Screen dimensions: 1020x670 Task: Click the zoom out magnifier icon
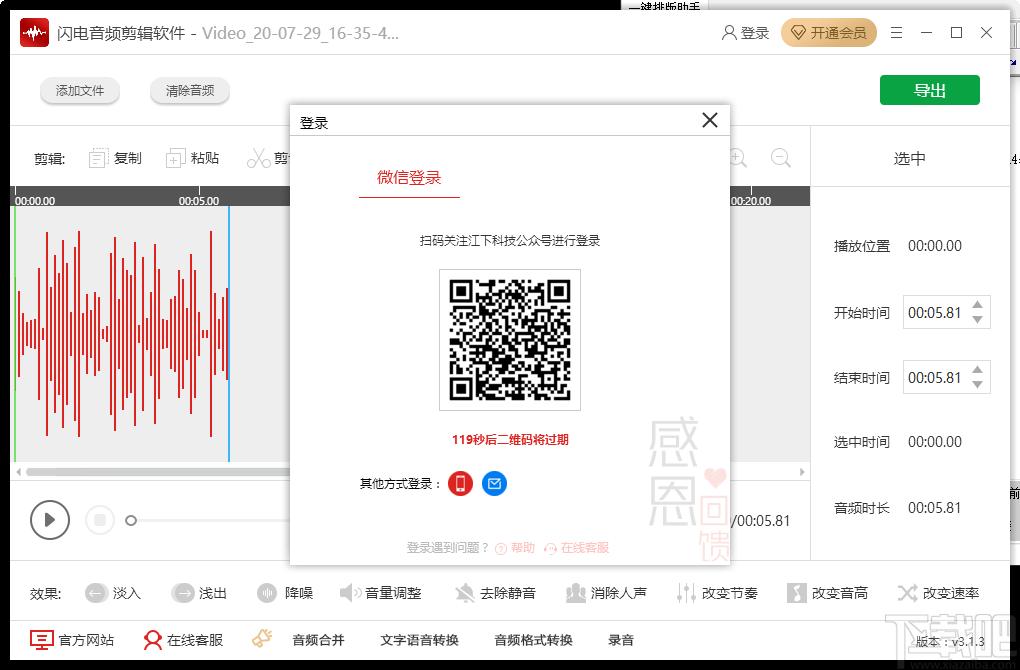click(x=781, y=157)
